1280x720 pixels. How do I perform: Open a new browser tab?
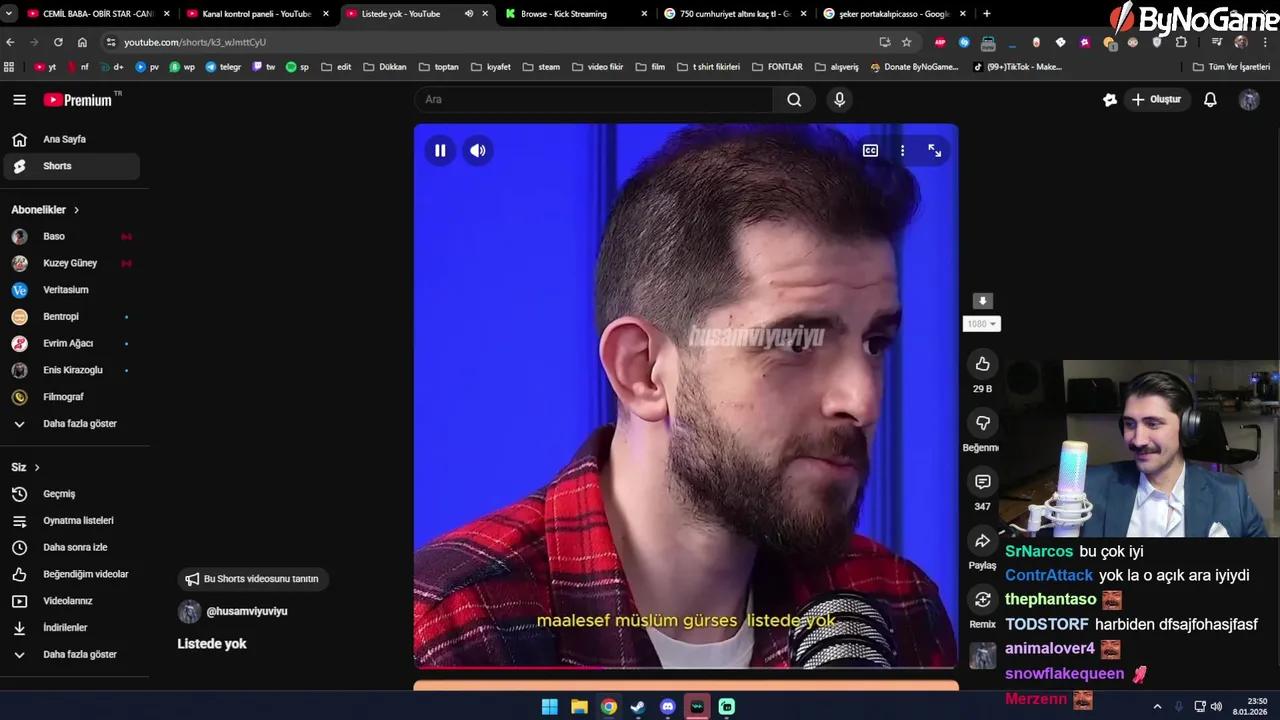click(x=987, y=14)
